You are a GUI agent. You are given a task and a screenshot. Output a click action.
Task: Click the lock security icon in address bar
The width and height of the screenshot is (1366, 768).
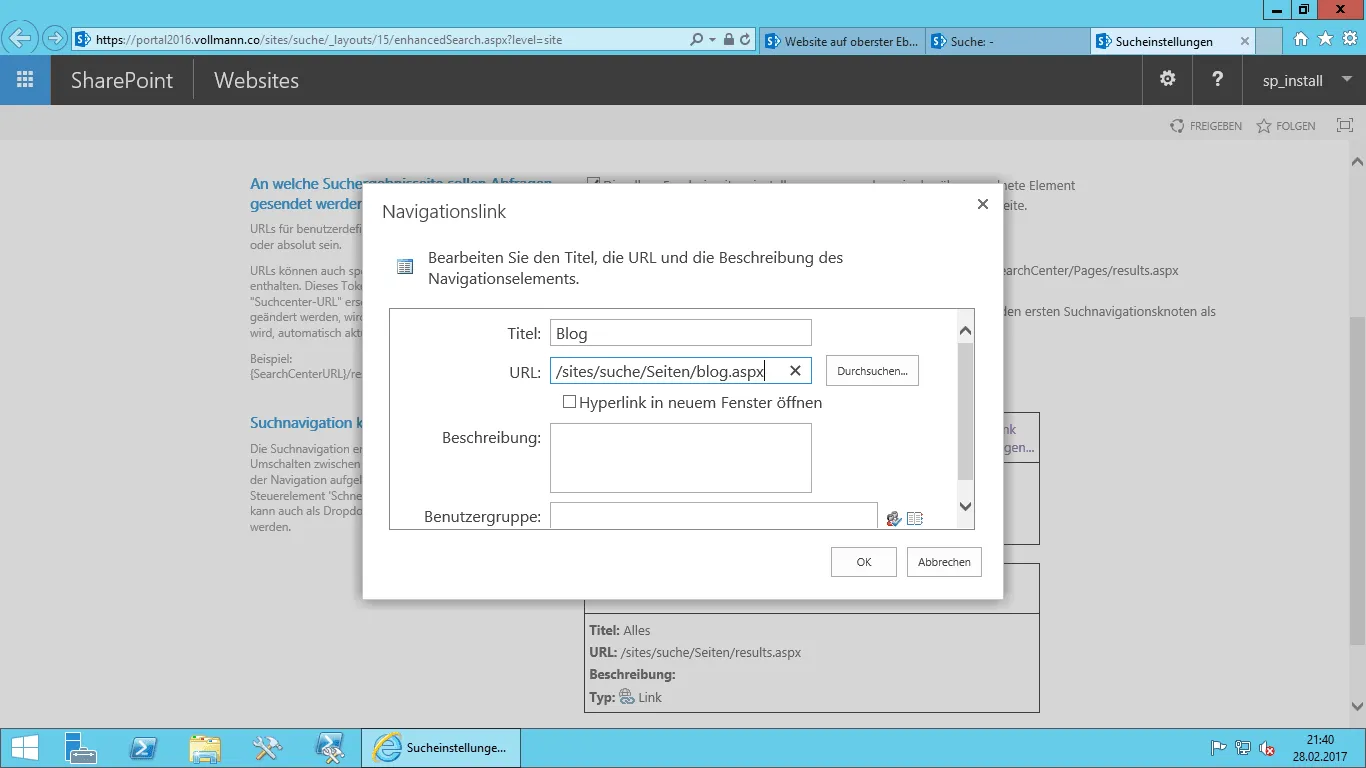[x=729, y=40]
